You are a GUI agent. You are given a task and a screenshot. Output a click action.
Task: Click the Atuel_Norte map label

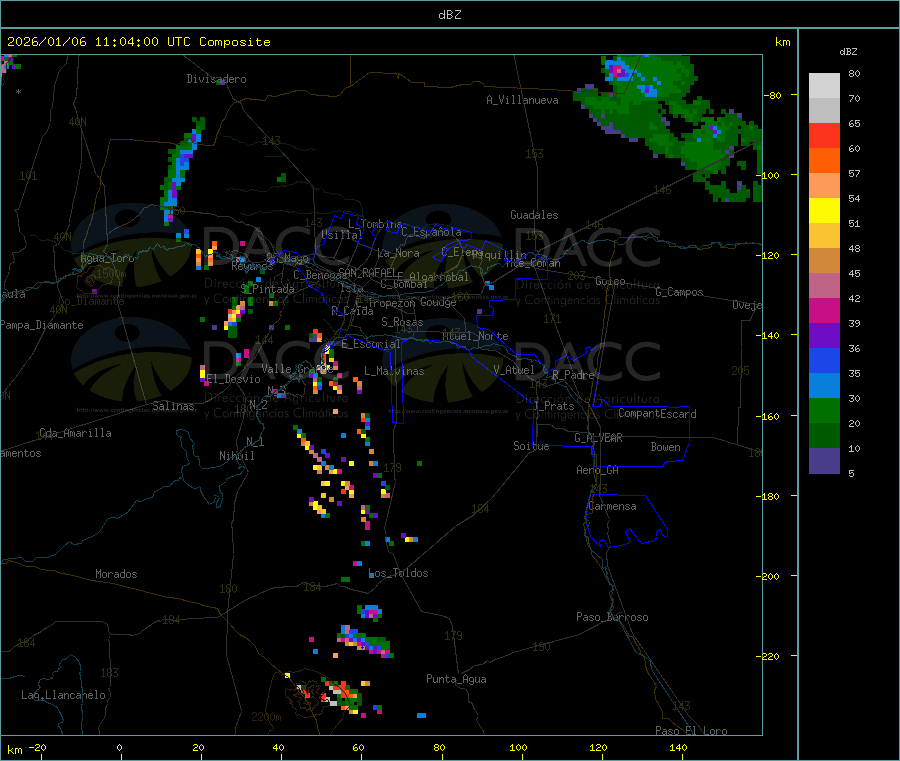[475, 336]
